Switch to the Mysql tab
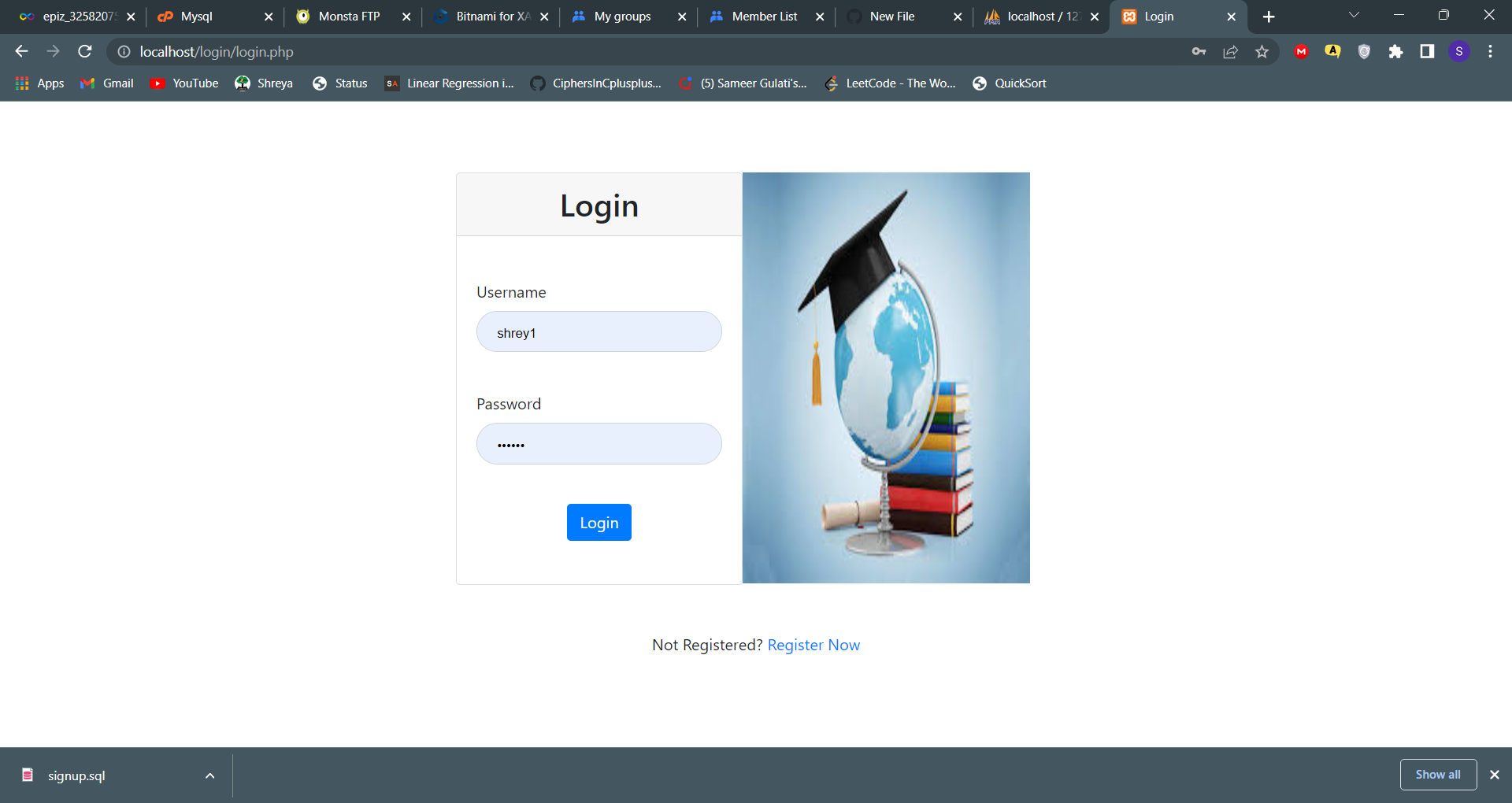The image size is (1512, 803). (197, 16)
